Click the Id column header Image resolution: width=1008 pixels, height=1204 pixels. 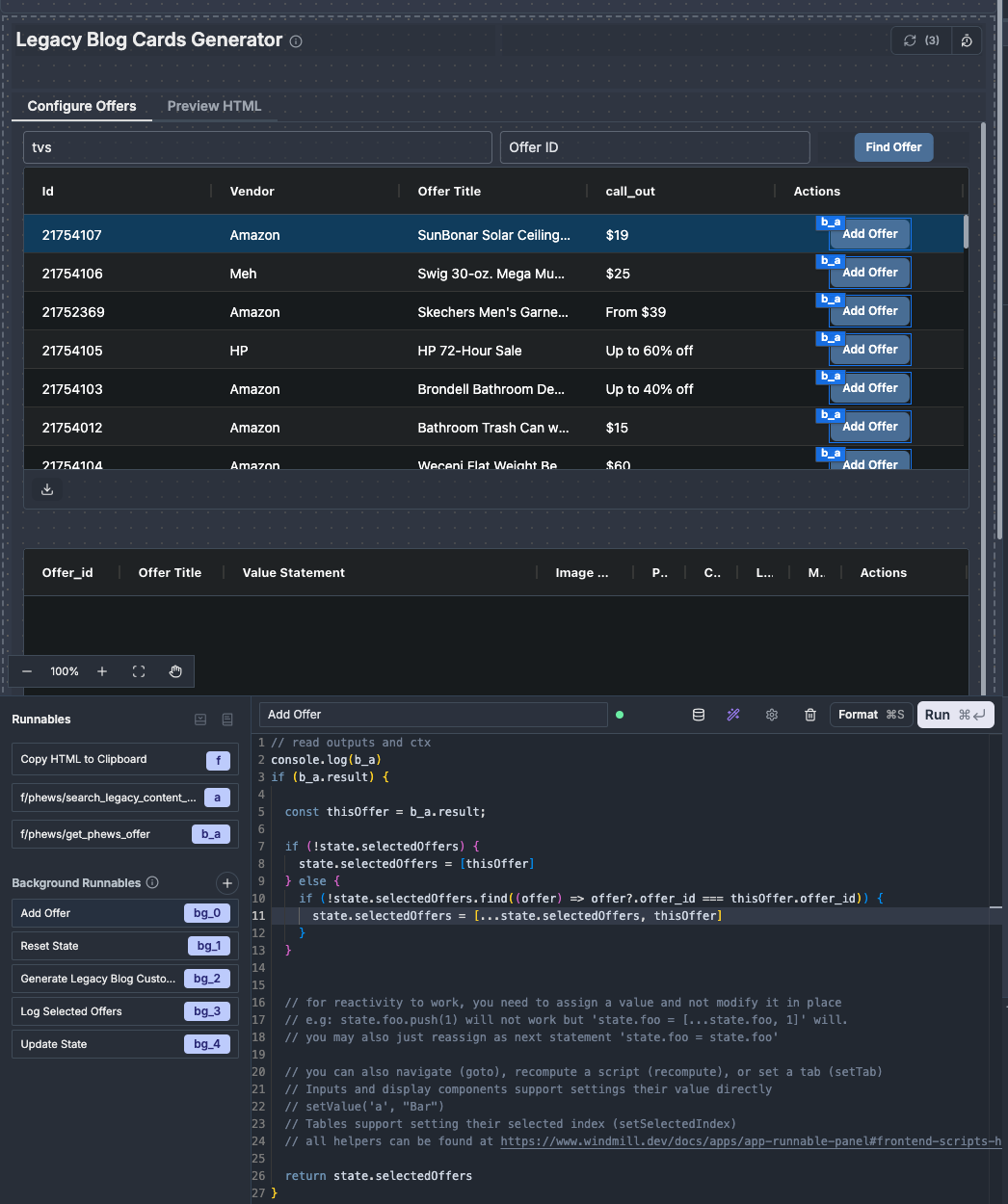click(118, 192)
